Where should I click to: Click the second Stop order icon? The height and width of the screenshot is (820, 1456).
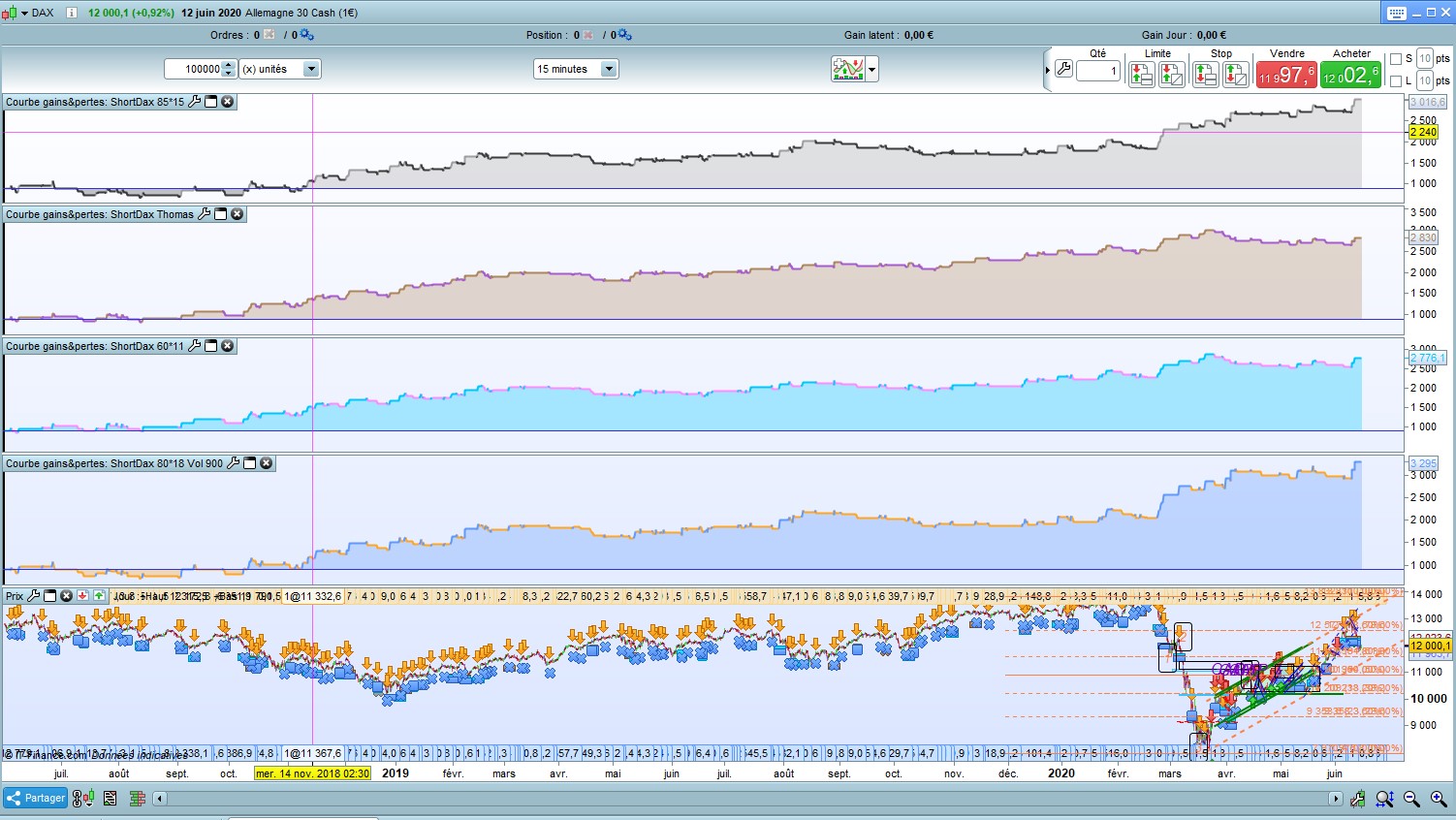(1236, 74)
